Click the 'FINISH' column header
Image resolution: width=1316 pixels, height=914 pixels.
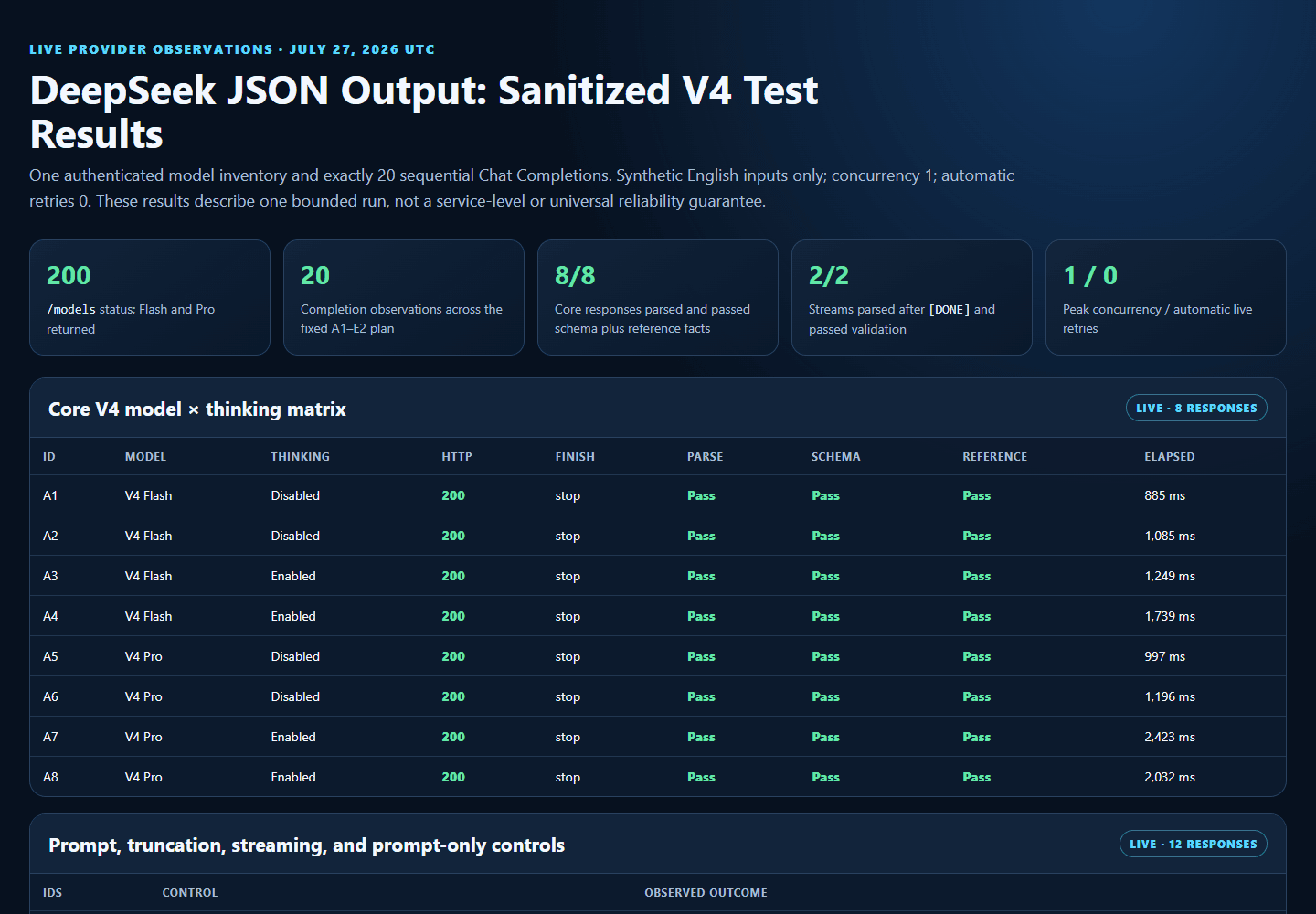click(575, 457)
